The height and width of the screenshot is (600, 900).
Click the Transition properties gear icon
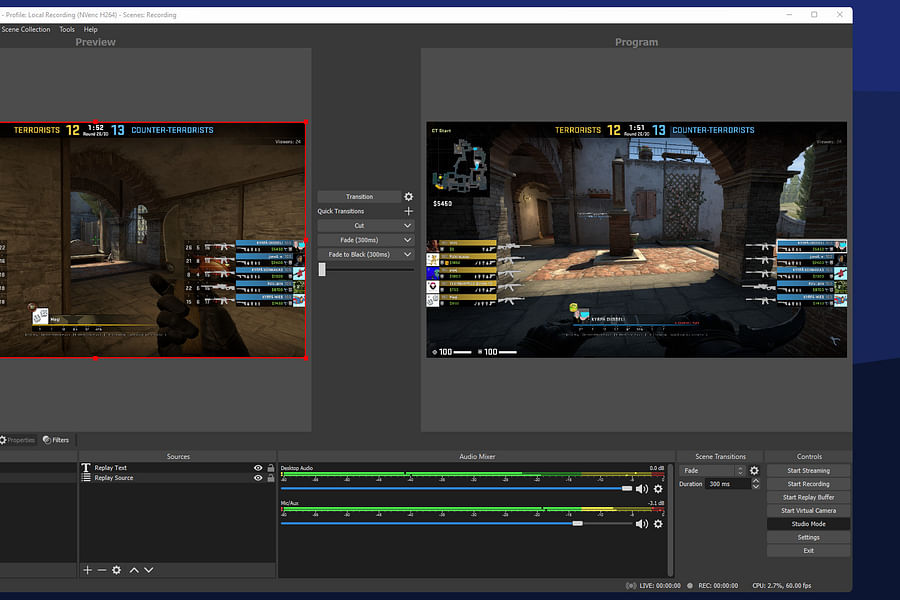(408, 196)
